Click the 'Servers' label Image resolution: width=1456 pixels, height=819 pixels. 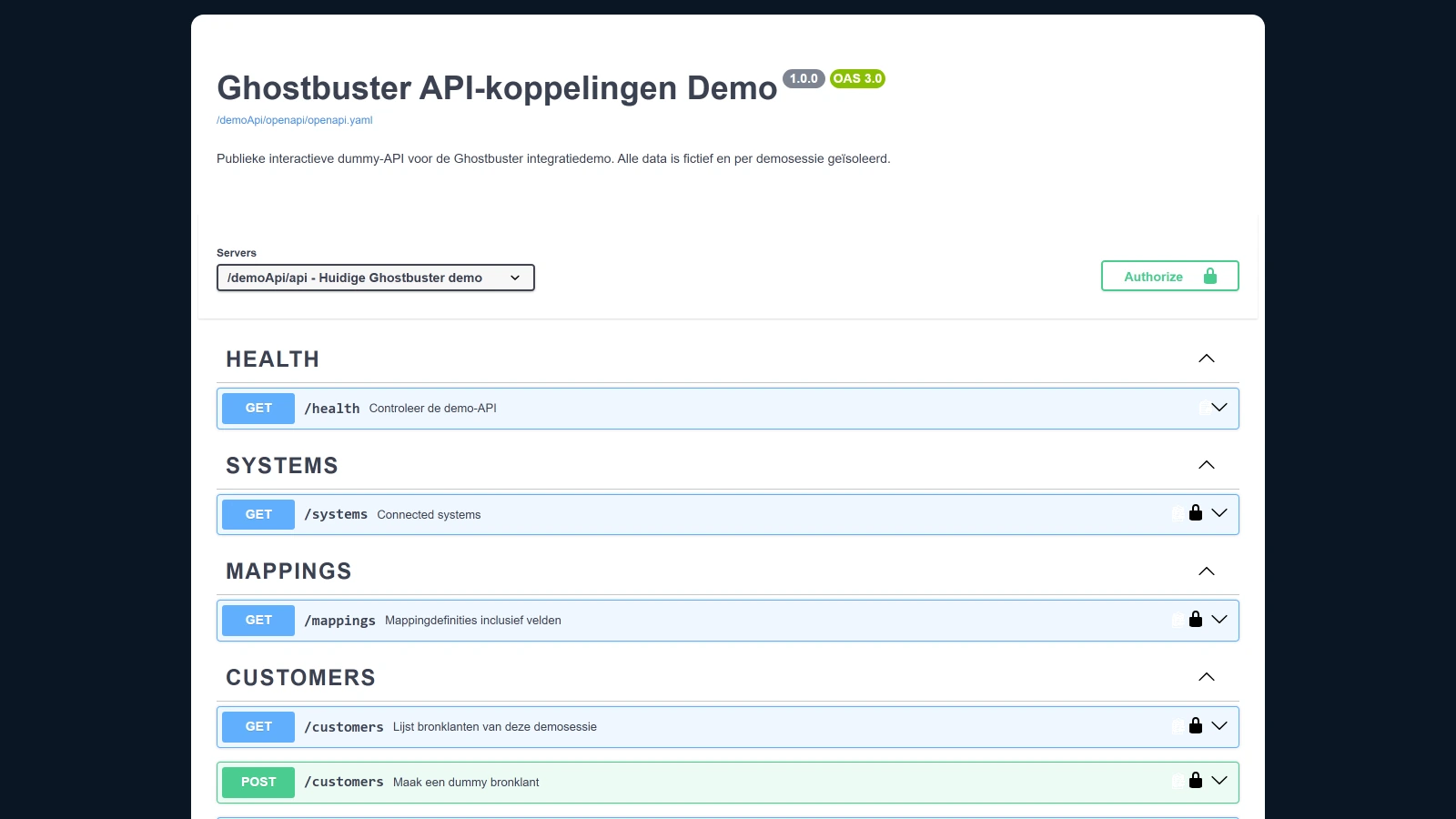[237, 253]
